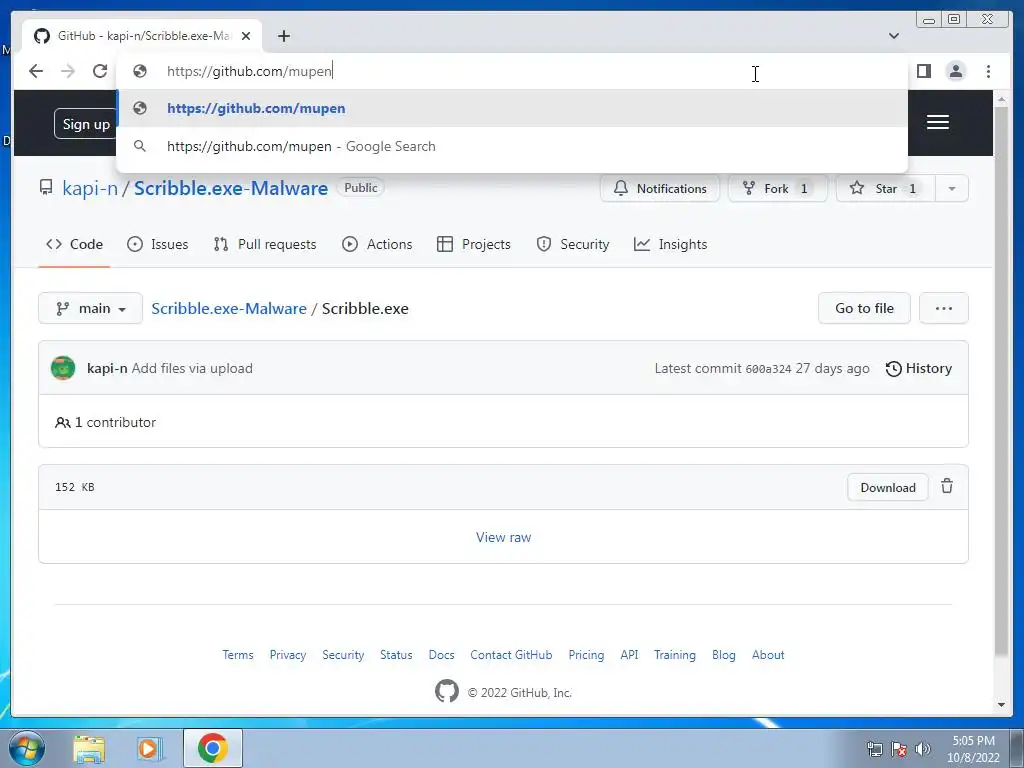This screenshot has height=768, width=1024.
Task: Open the Privacy footer link
Action: point(288,655)
